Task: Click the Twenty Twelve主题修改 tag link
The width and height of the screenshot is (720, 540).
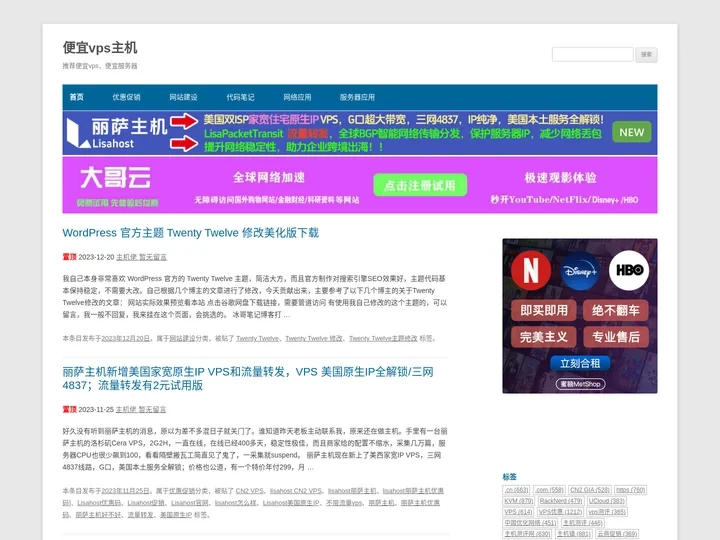Action: coord(383,338)
